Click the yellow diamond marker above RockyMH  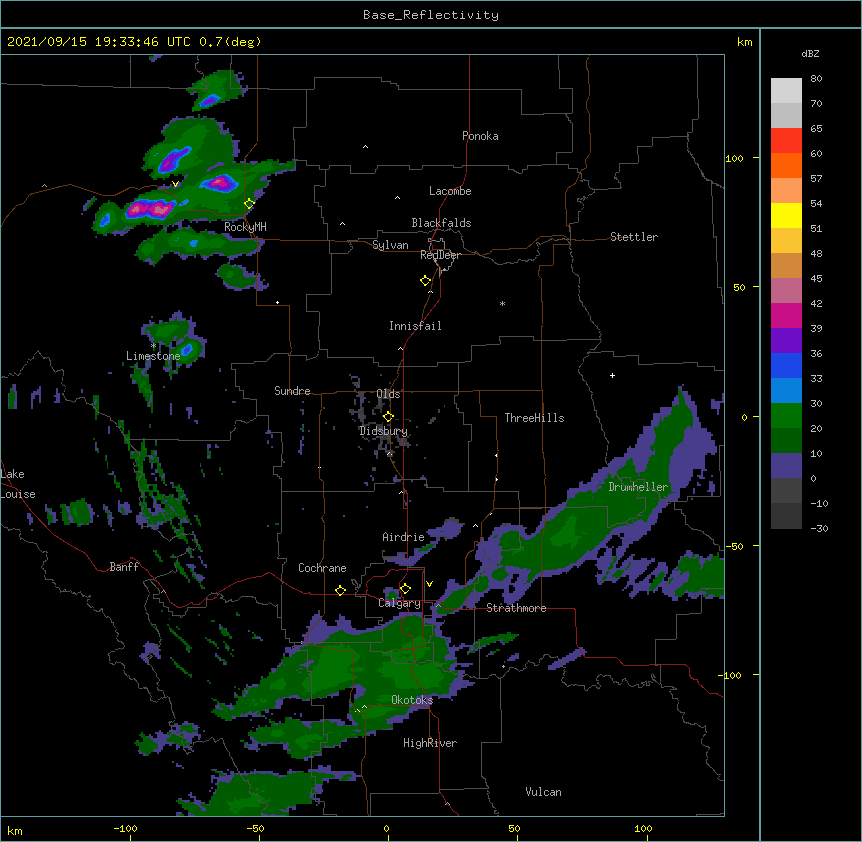tap(249, 203)
